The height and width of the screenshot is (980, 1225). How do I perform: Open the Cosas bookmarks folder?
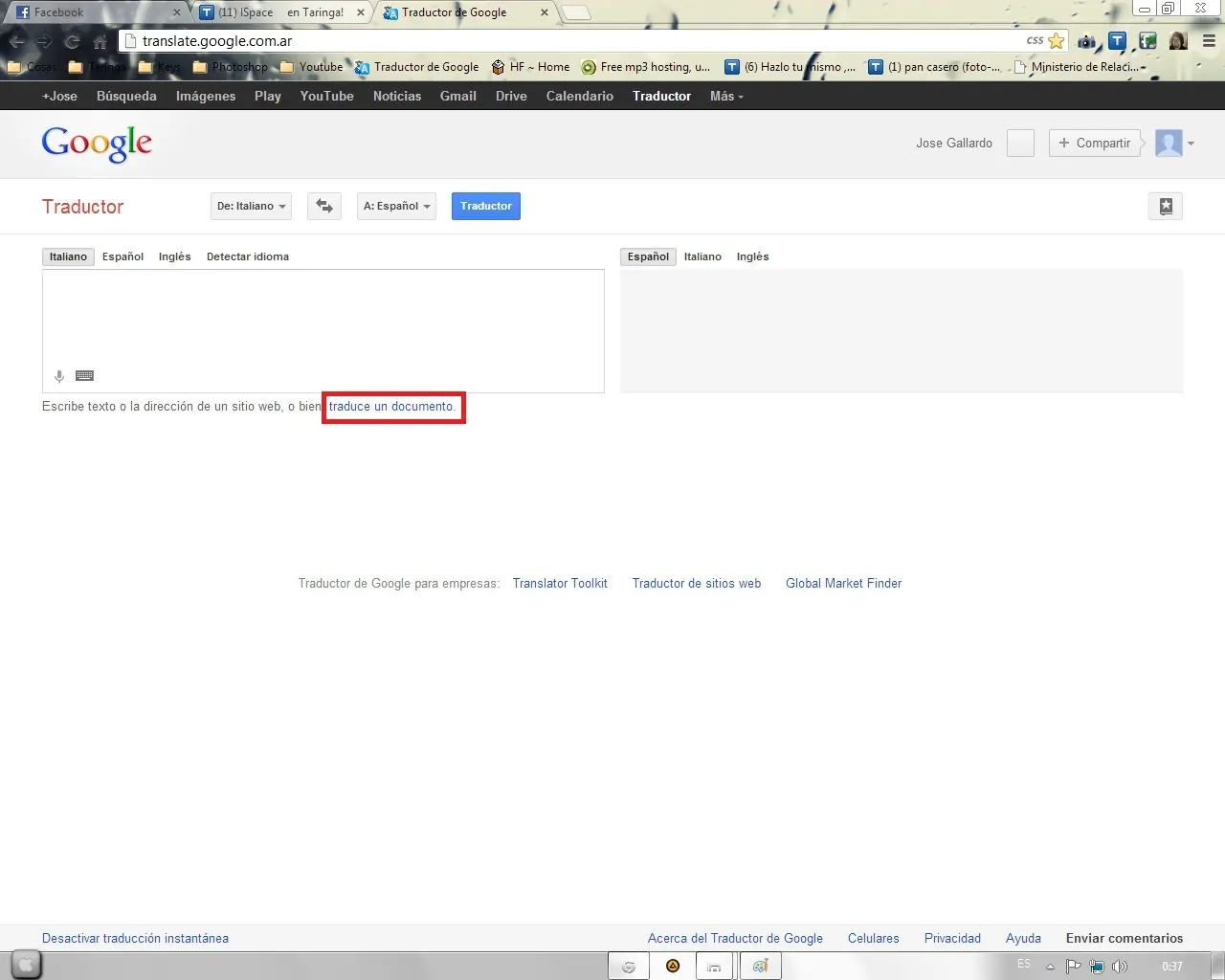tap(33, 67)
